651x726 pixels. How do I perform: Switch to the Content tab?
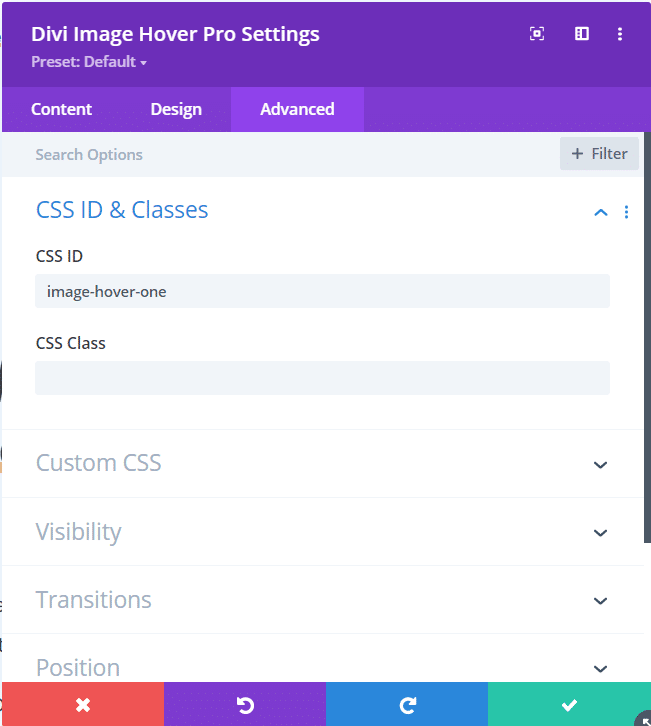pyautogui.click(x=61, y=109)
